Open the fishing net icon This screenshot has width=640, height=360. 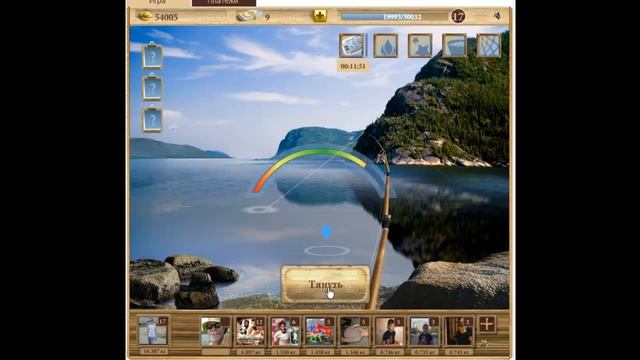tap(489, 45)
